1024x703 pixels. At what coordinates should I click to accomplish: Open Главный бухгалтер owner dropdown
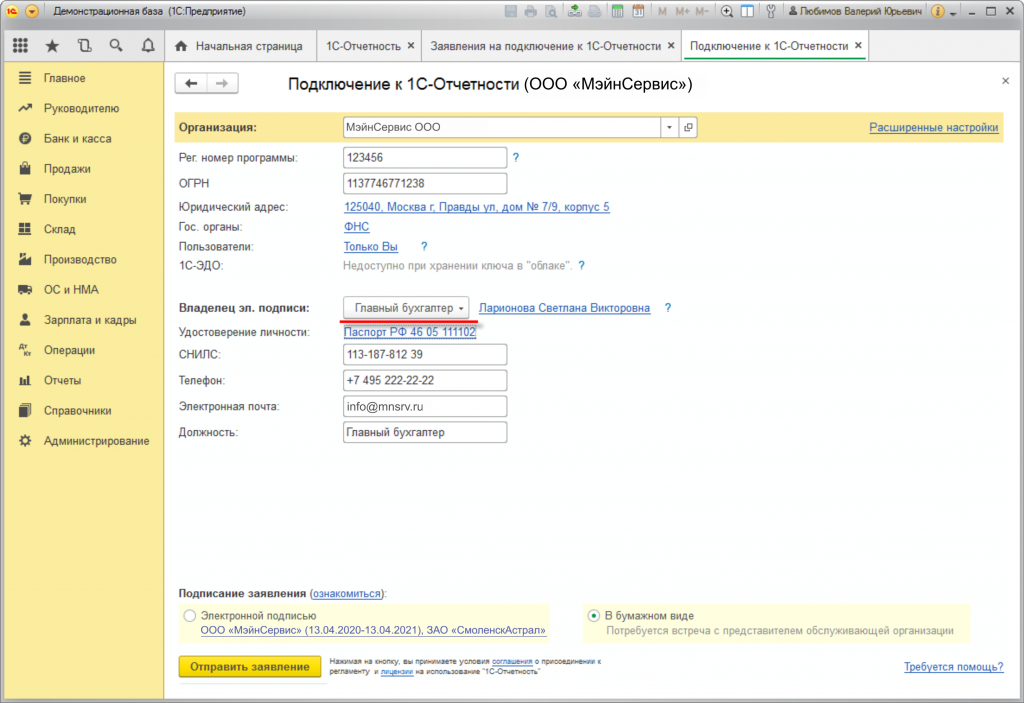[407, 308]
